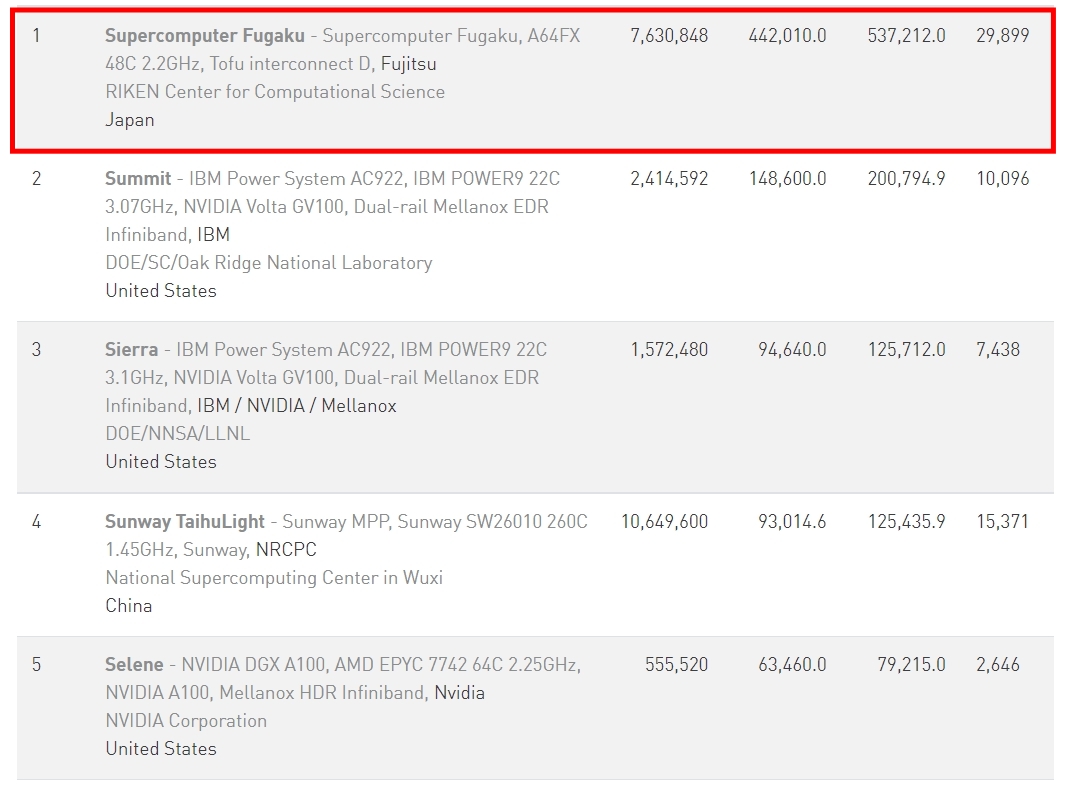1081x786 pixels.
Task: Select Sunway TaihuLight cores value 10,649,600
Action: [x=665, y=522]
